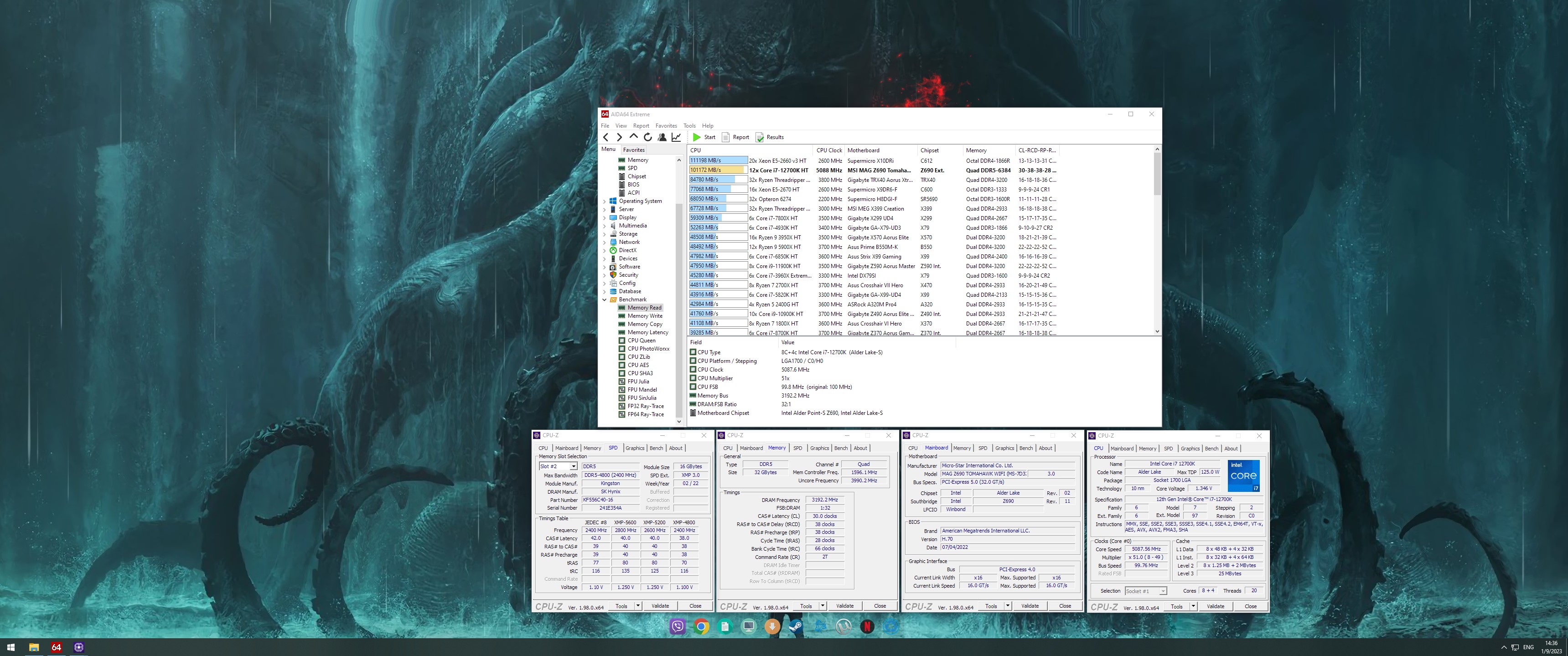Image resolution: width=1568 pixels, height=656 pixels.
Task: Open Tools dropdown arrow in the CPU-Z Memory window
Action: pyautogui.click(x=823, y=605)
